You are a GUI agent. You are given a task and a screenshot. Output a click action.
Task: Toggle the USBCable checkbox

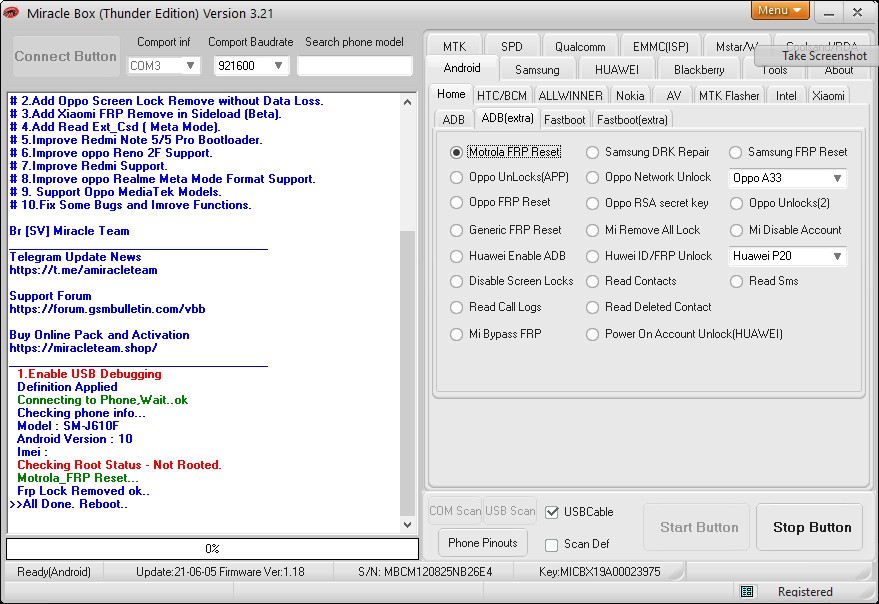pos(552,512)
